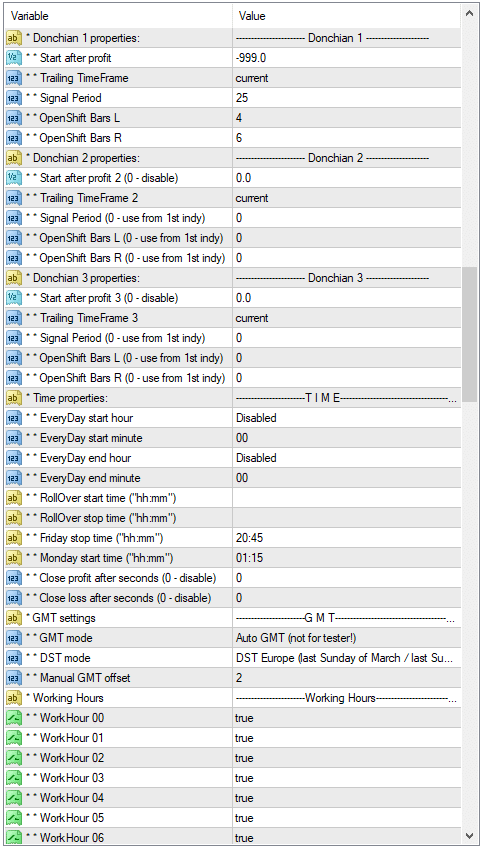The image size is (483, 852).
Task: Click the integer icon beside Signal Period 25
Action: click(14, 98)
